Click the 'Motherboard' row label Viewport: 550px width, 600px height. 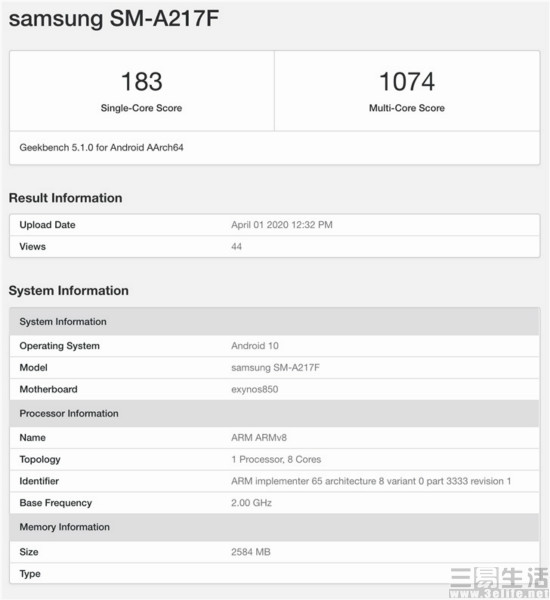[48, 389]
